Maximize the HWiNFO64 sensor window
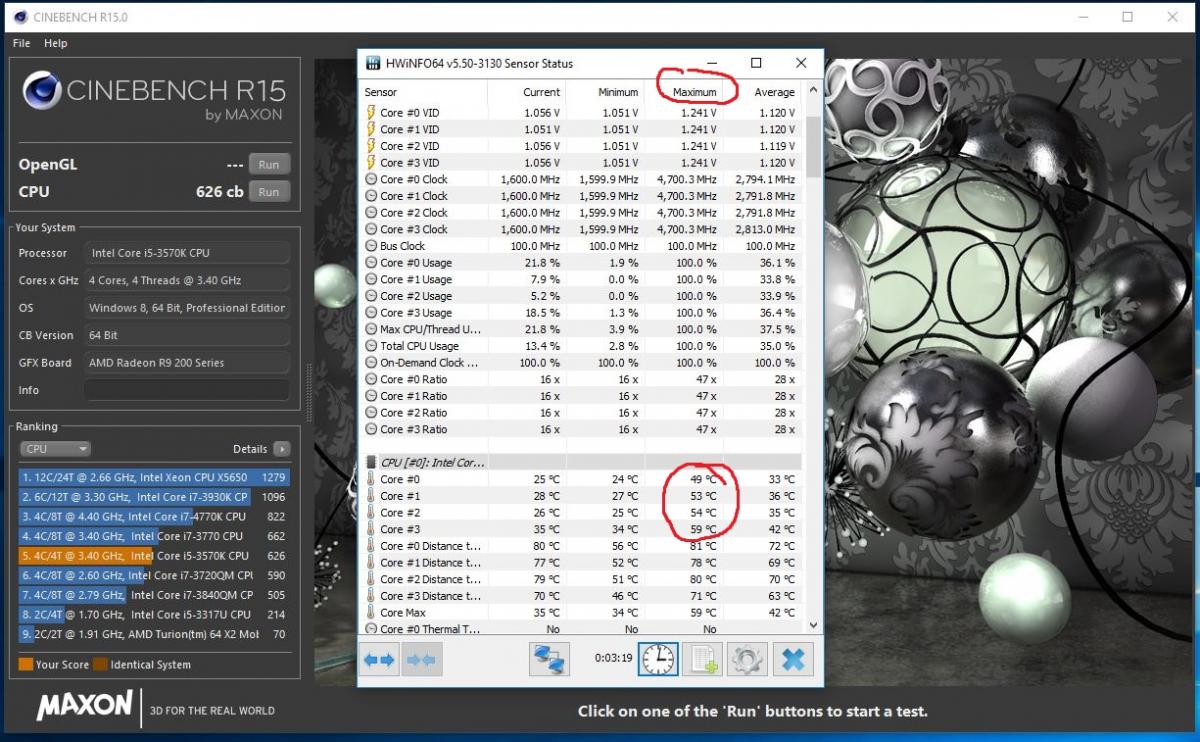The image size is (1200, 742). 756,63
